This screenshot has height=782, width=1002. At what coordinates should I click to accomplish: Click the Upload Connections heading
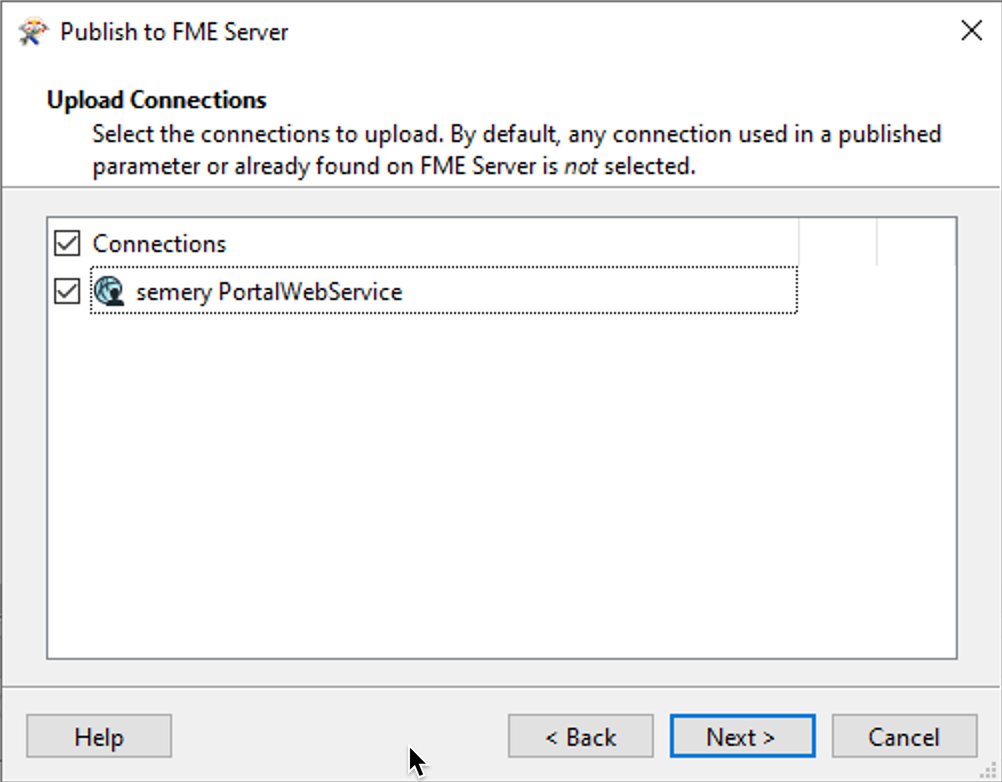pyautogui.click(x=156, y=100)
